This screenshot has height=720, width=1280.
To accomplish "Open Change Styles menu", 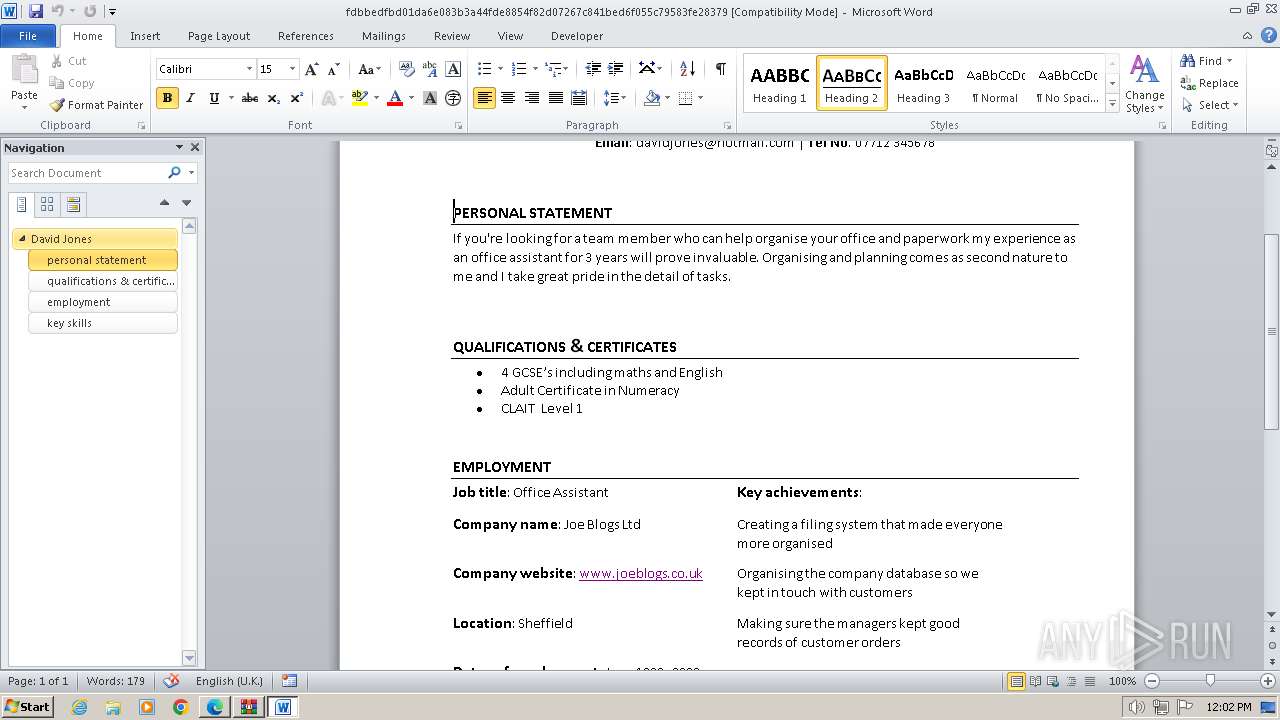I will point(1145,85).
